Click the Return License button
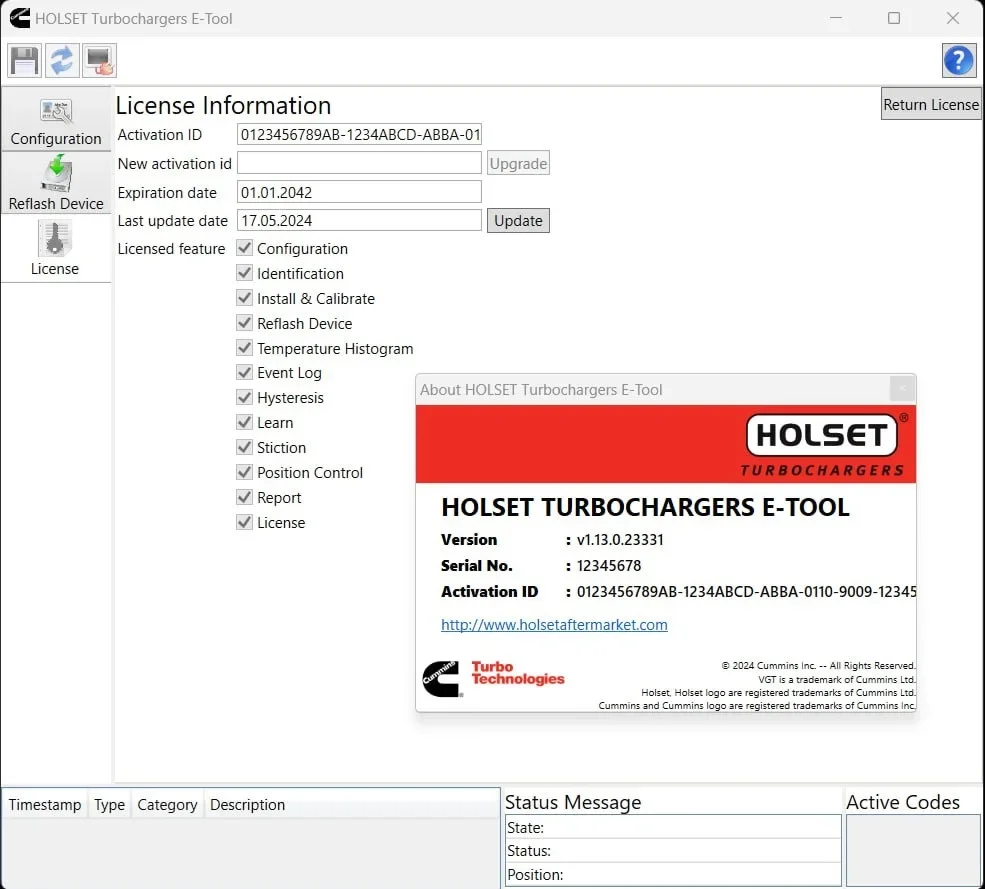 click(x=930, y=104)
